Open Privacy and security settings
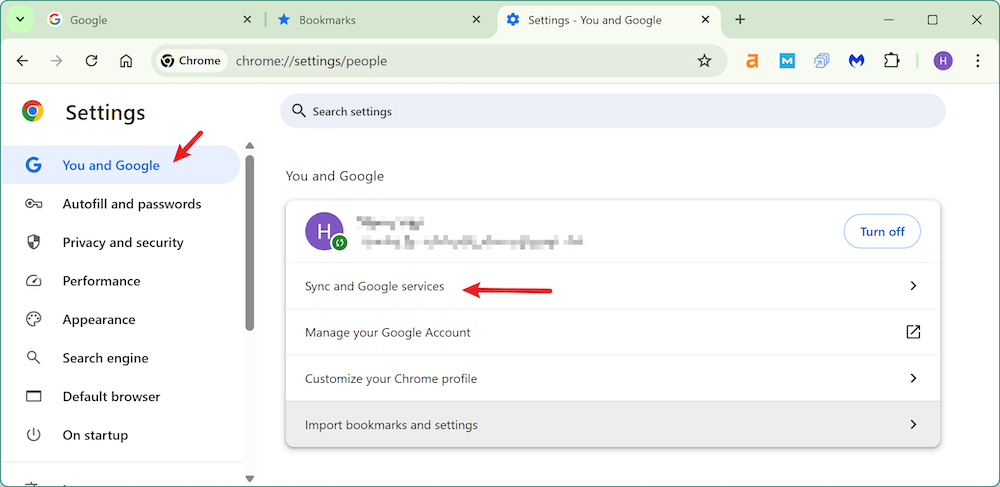The width and height of the screenshot is (1000, 487). coord(121,242)
